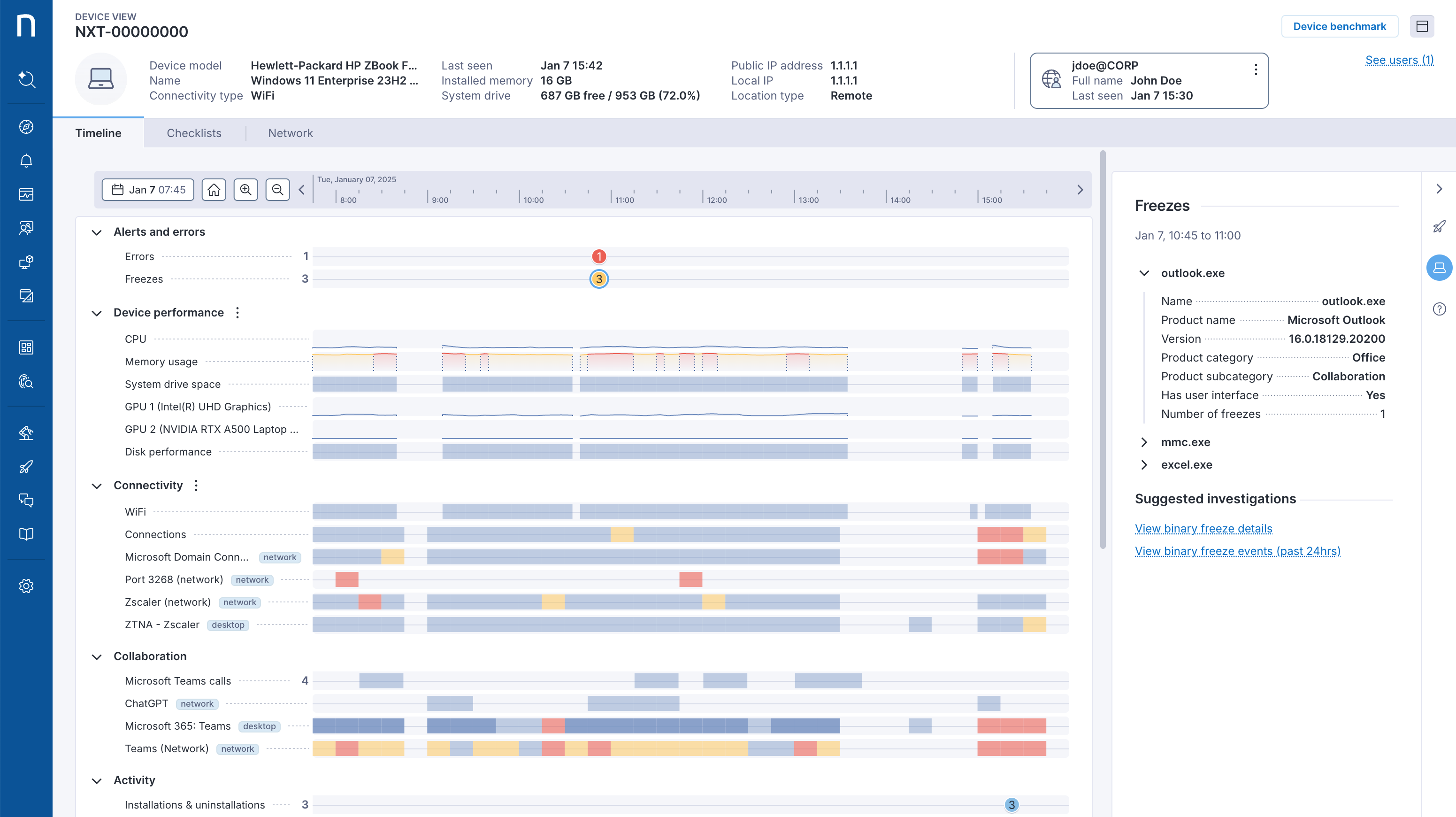
Task: Open the Jan 7 07:45 date picker
Action: (148, 190)
